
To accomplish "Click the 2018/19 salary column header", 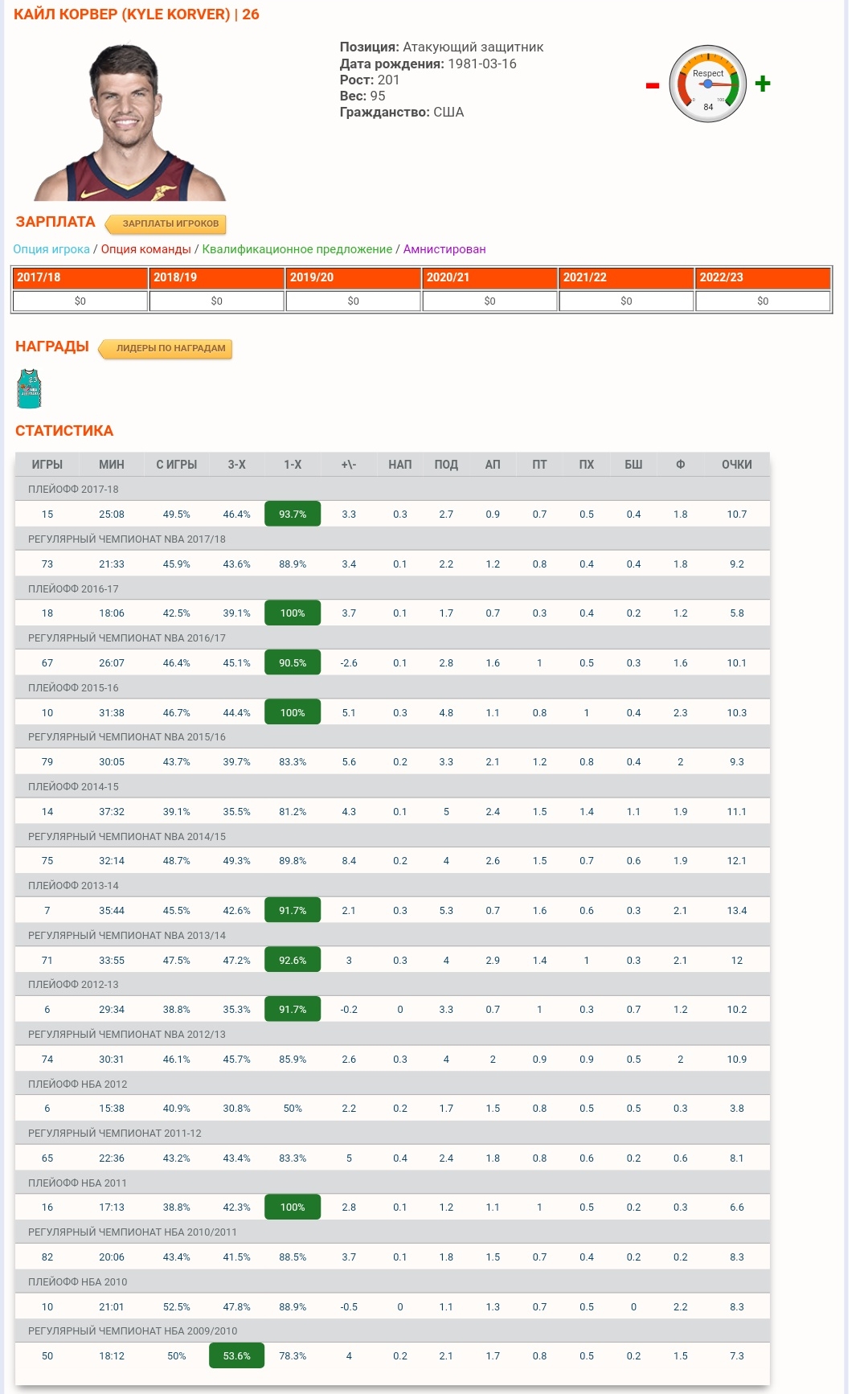I will (x=217, y=277).
